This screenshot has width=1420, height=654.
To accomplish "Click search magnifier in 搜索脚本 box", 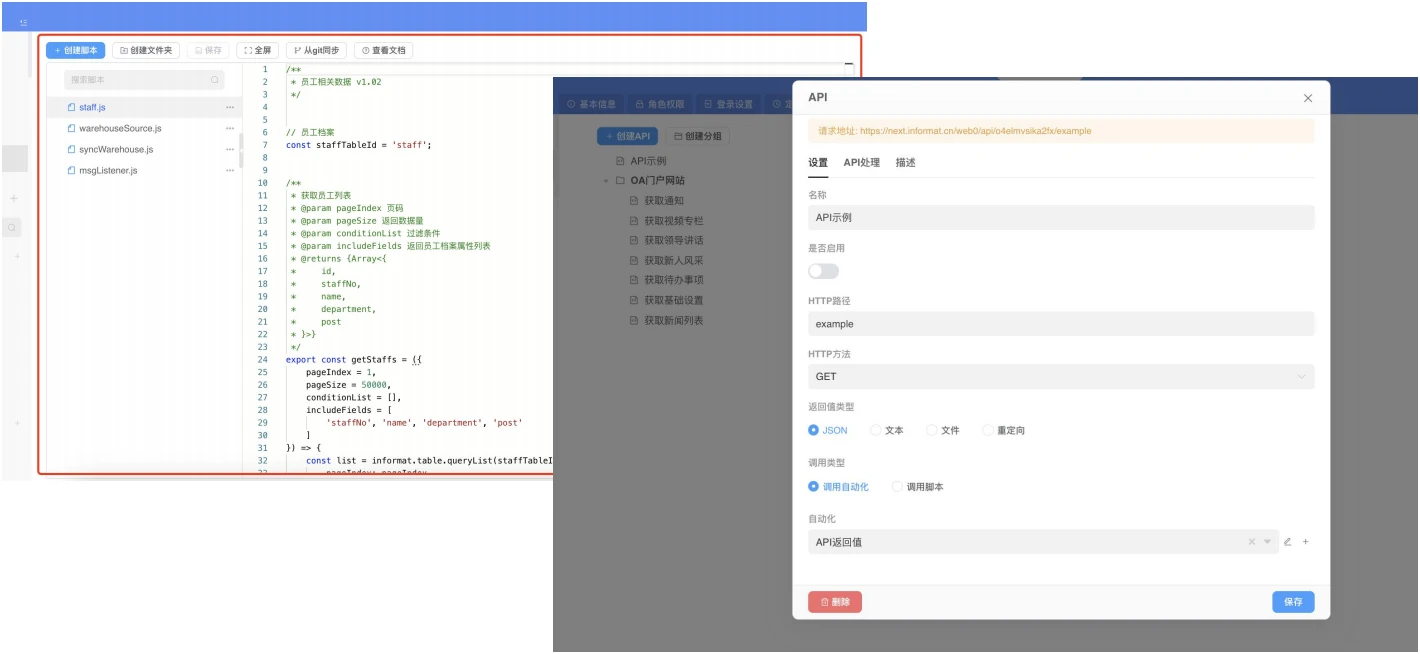I will pyautogui.click(x=214, y=80).
